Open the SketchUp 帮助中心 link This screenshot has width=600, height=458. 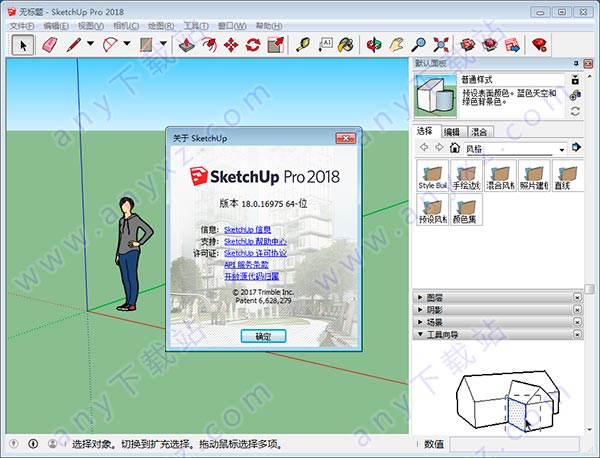255,241
